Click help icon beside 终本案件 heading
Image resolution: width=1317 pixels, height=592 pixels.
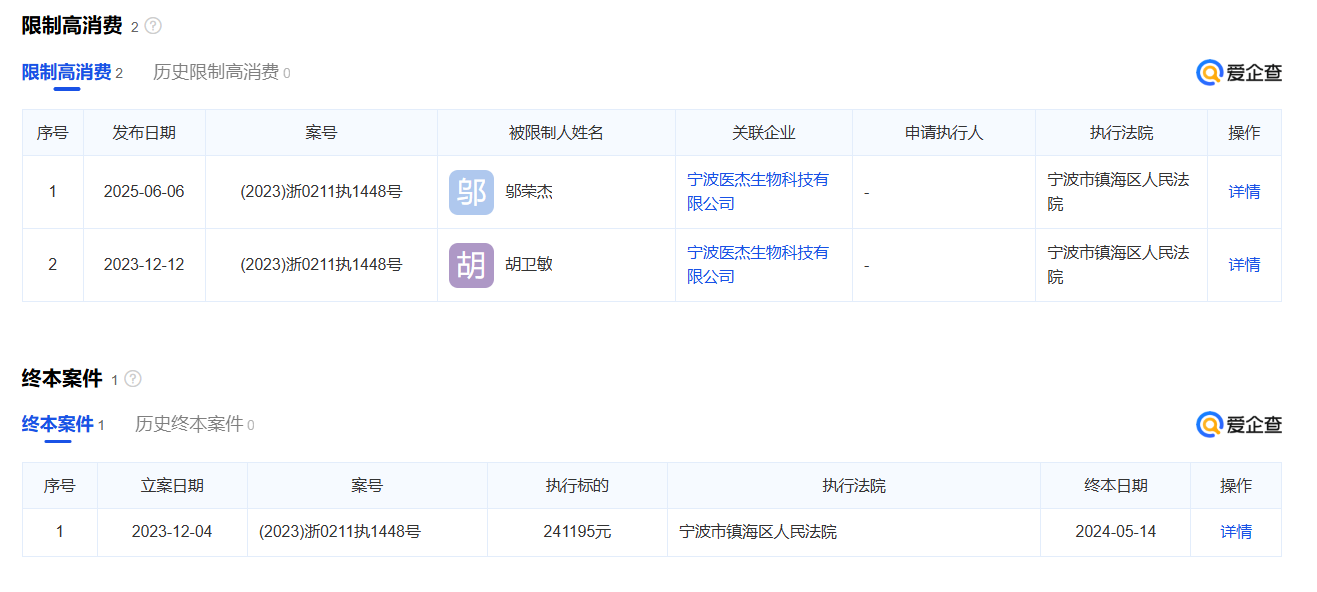[x=133, y=379]
